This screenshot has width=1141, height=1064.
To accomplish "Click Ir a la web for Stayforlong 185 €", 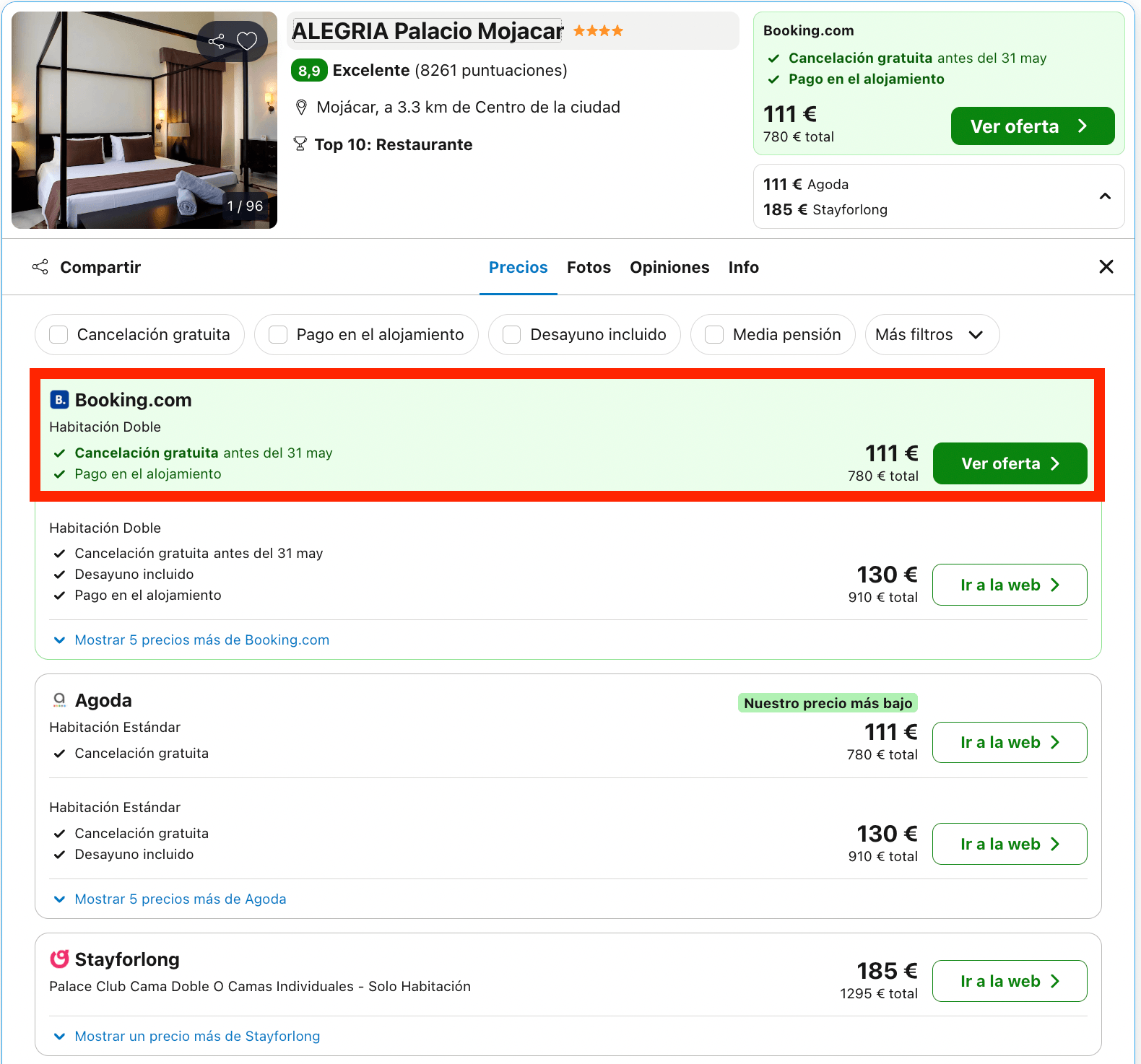I will point(1010,981).
